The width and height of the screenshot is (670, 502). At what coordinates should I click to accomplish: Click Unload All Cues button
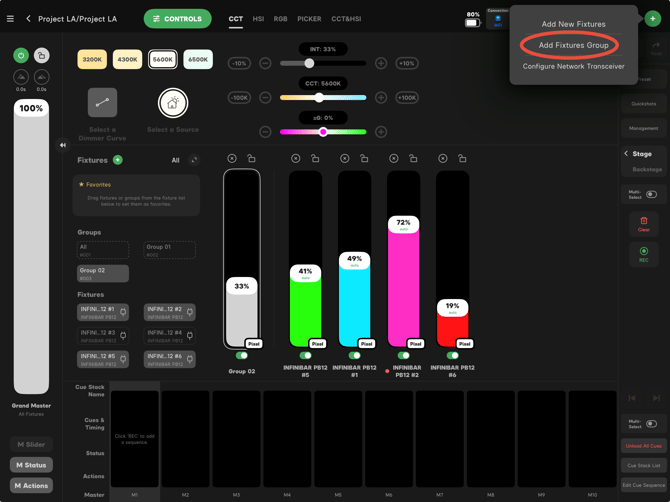coord(644,446)
